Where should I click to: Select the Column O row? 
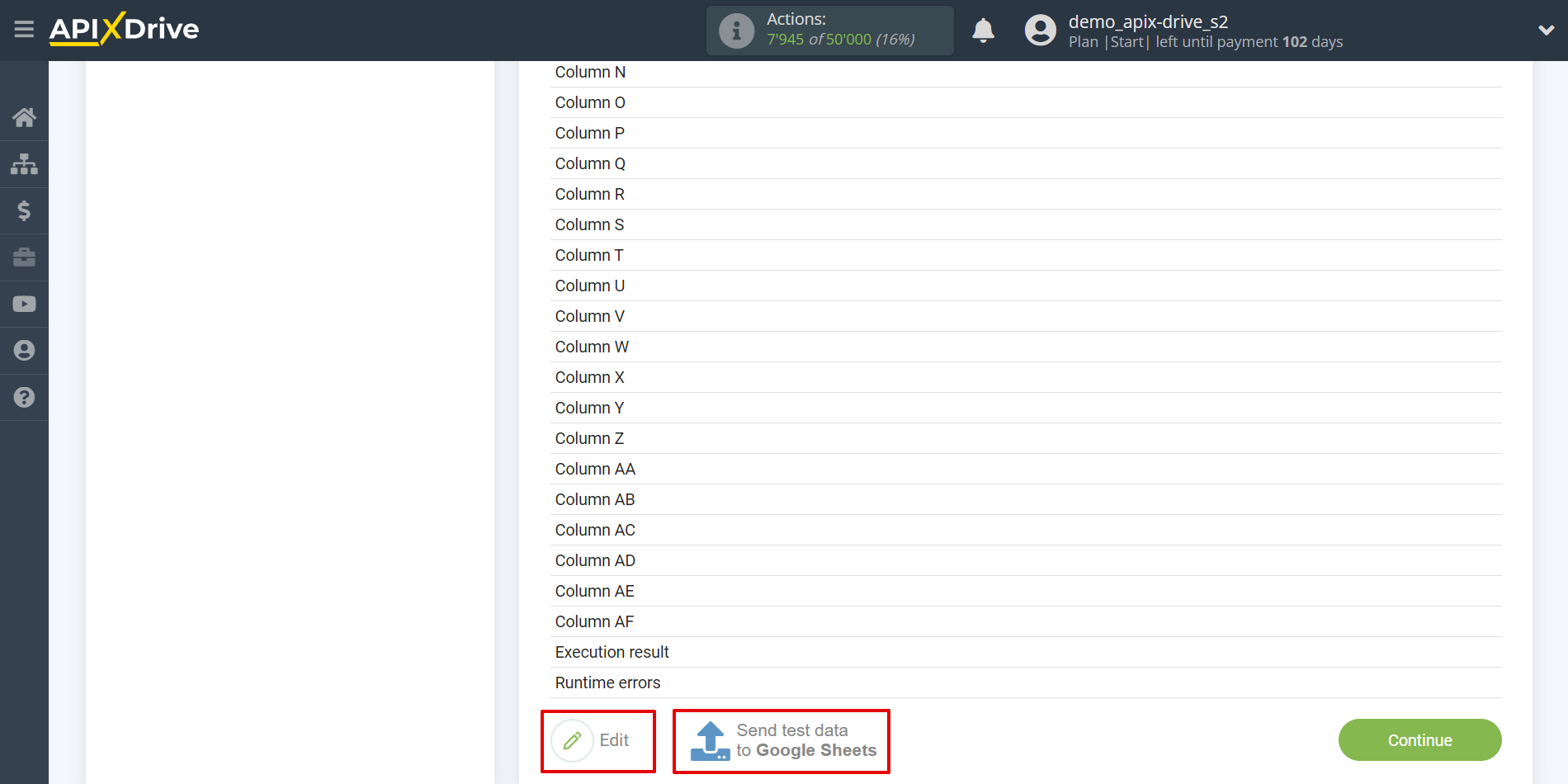click(x=1025, y=103)
